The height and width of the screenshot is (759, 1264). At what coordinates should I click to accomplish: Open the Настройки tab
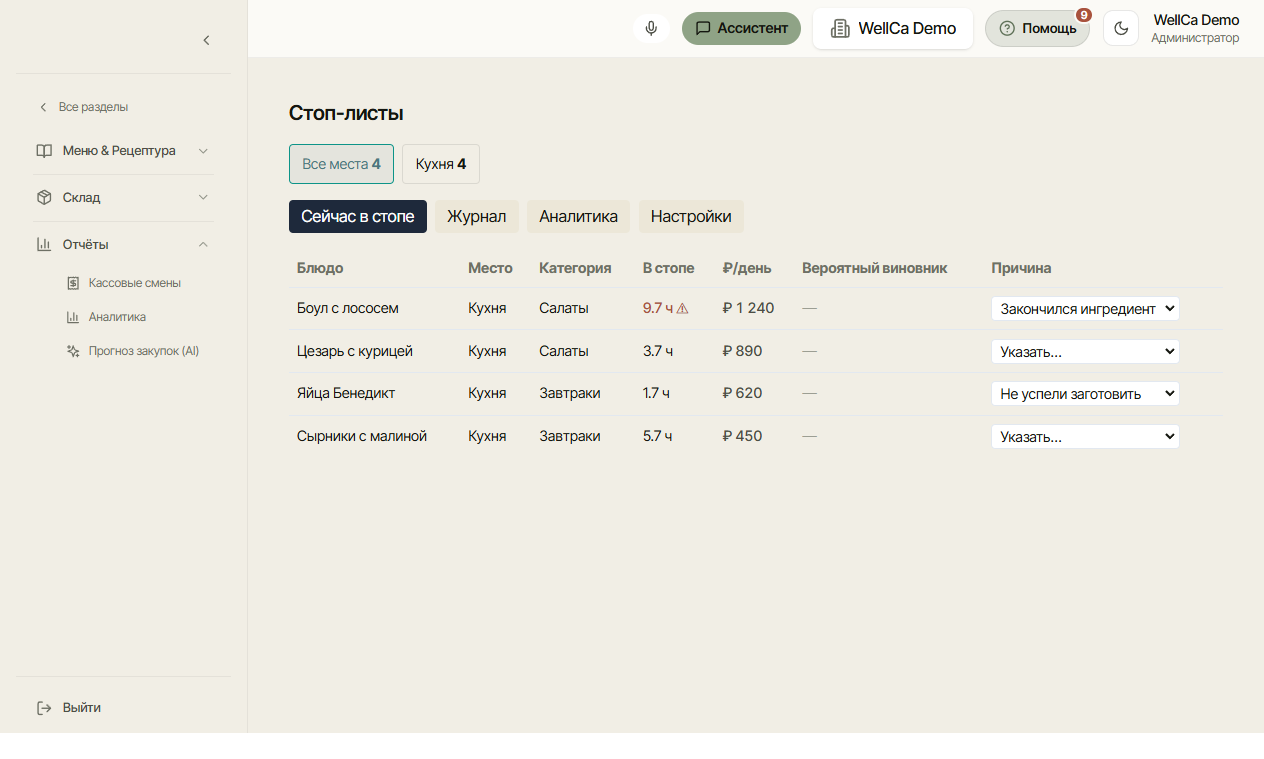pos(691,217)
